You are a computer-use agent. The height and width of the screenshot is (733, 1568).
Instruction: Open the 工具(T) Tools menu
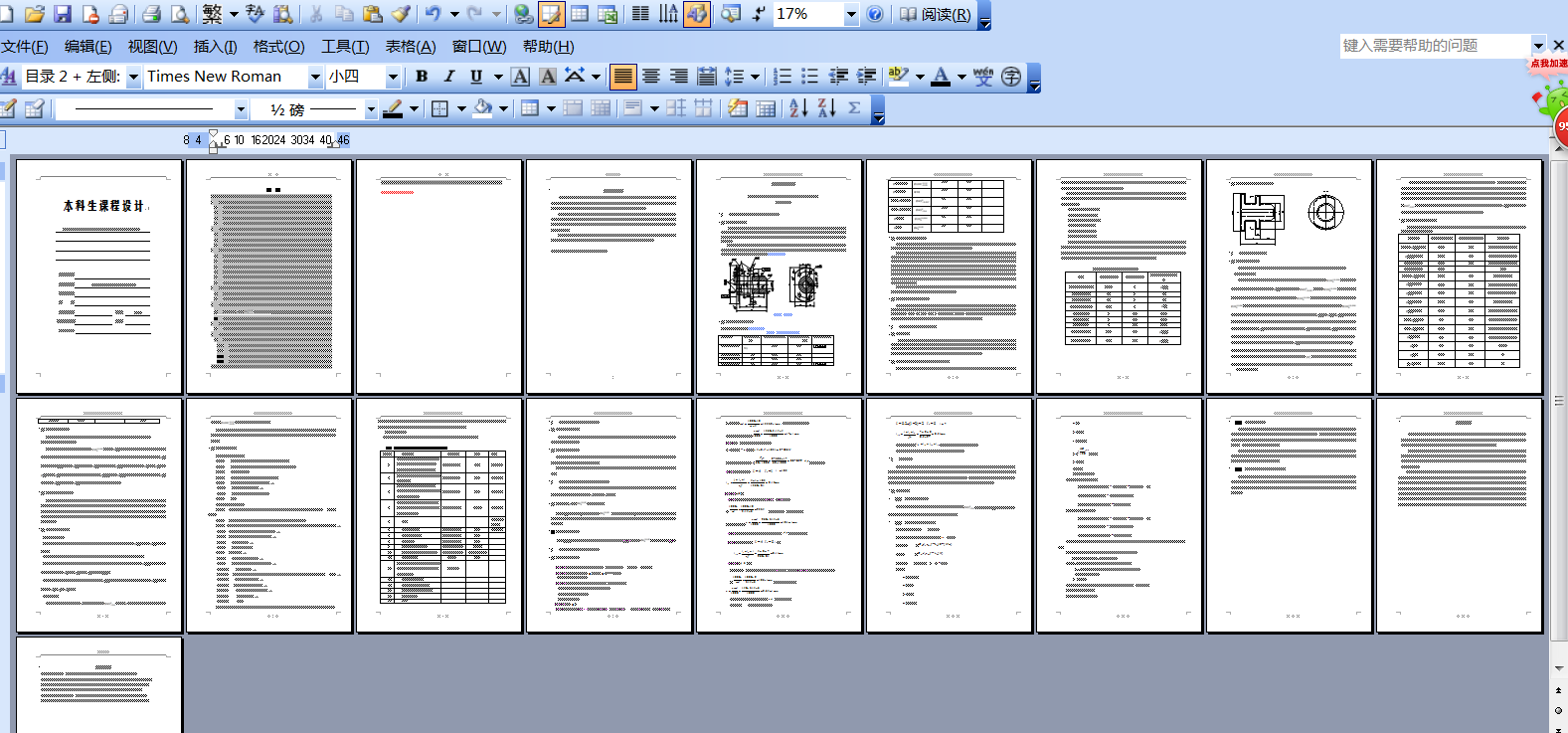click(x=345, y=47)
